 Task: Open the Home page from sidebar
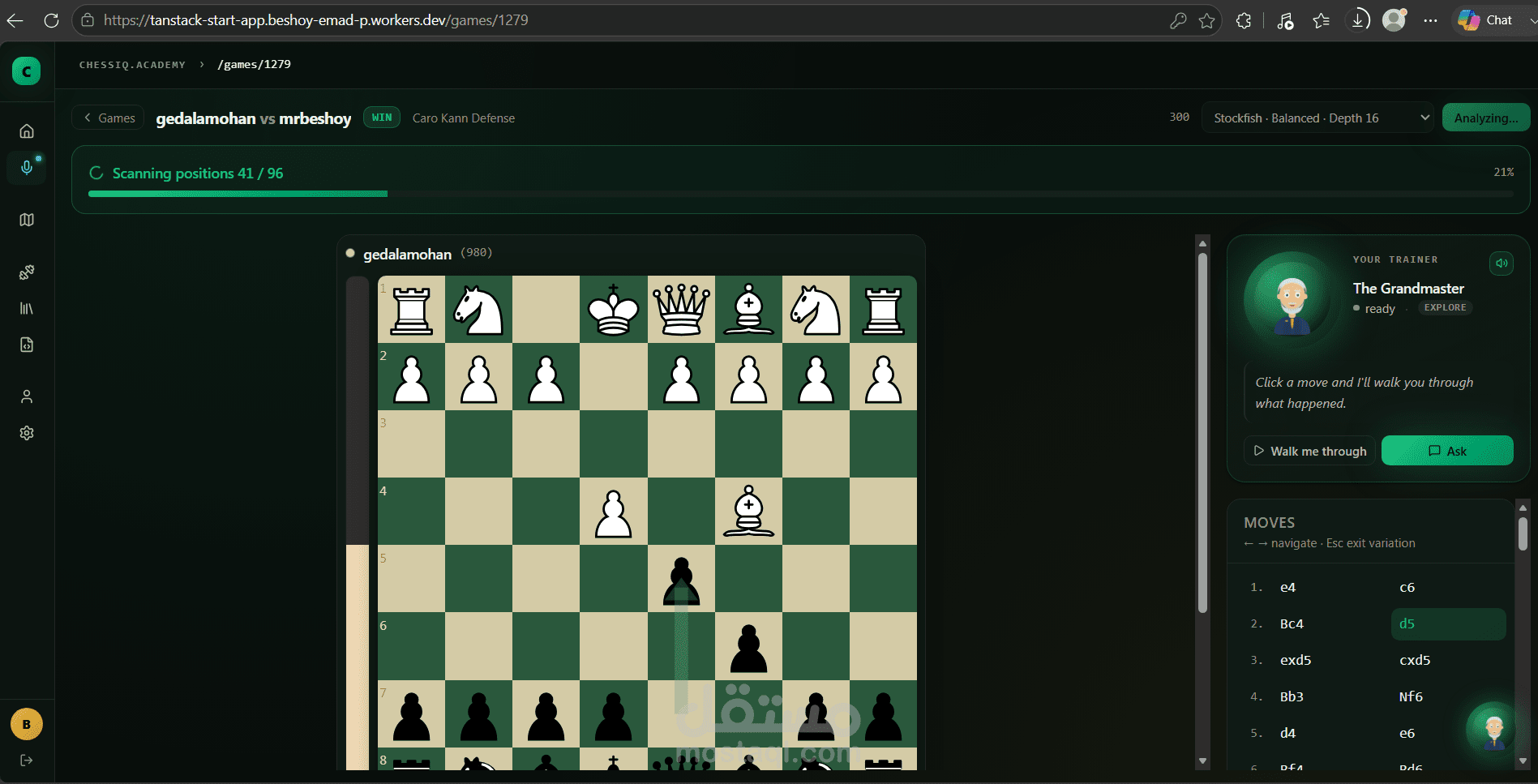pos(27,131)
